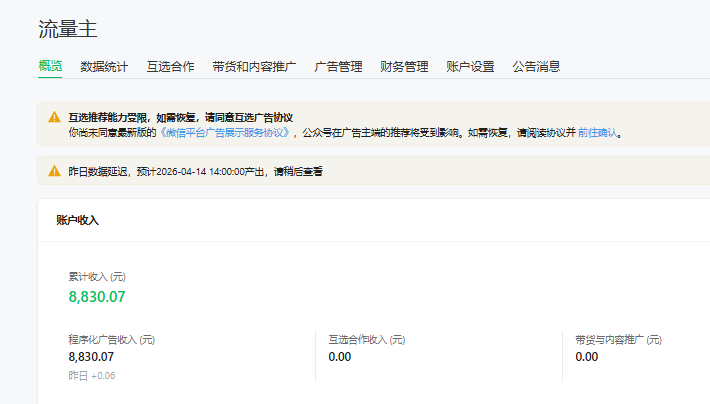Click the 累计收入 (元) label
The width and height of the screenshot is (710, 404).
[97, 277]
